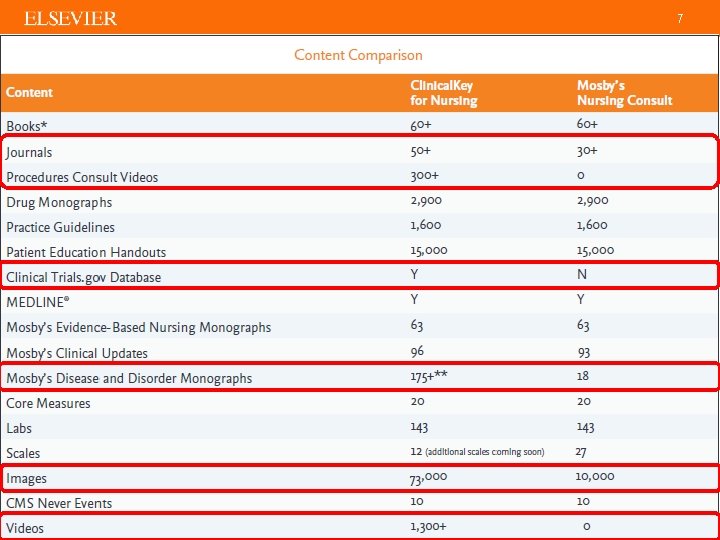This screenshot has width=720, height=540.
Task: Click the ELSEVIER logo text
Action: coord(70,19)
